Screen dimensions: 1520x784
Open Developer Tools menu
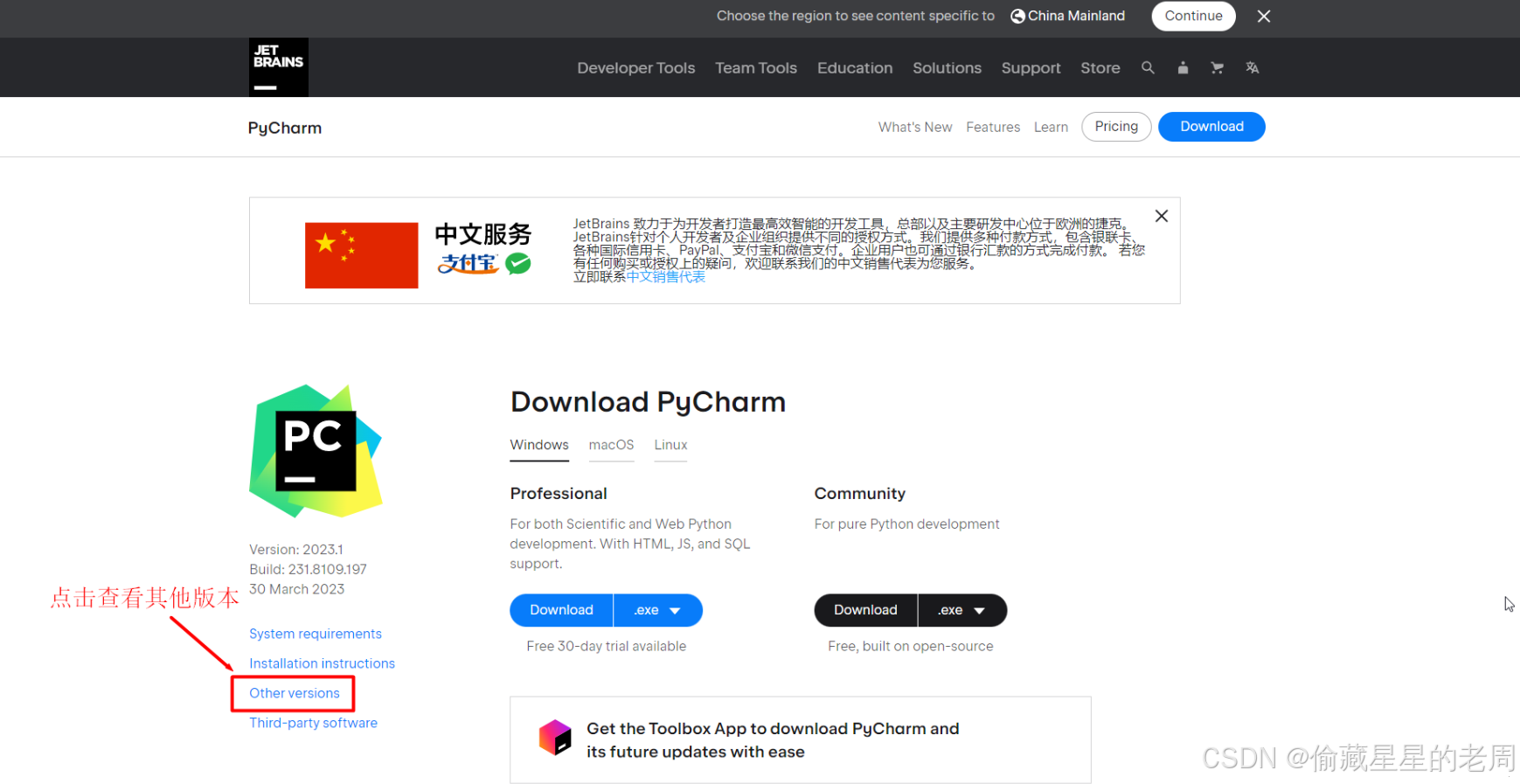(x=635, y=67)
